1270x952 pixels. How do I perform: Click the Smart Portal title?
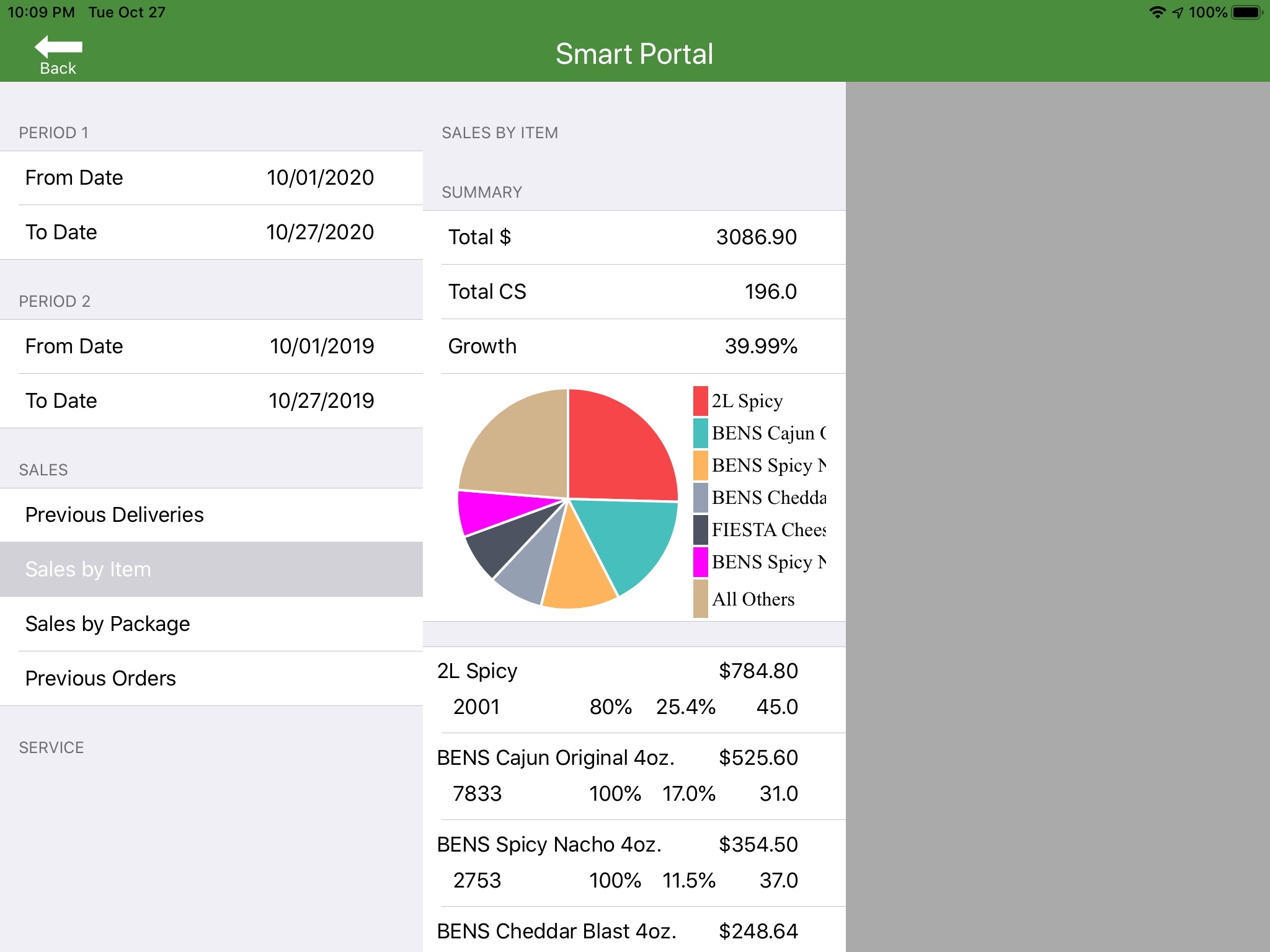(634, 54)
